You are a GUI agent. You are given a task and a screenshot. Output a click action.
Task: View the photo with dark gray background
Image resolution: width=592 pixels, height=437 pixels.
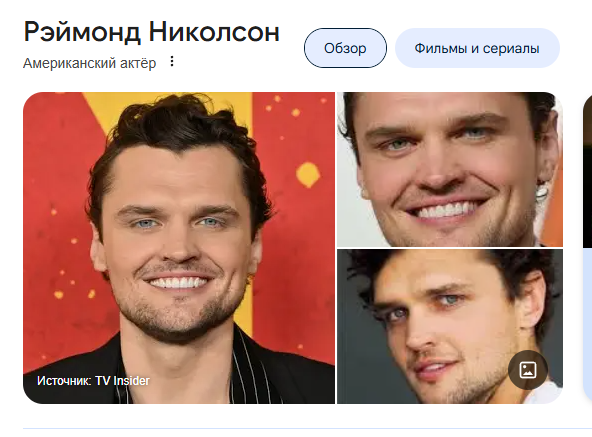pos(450,326)
